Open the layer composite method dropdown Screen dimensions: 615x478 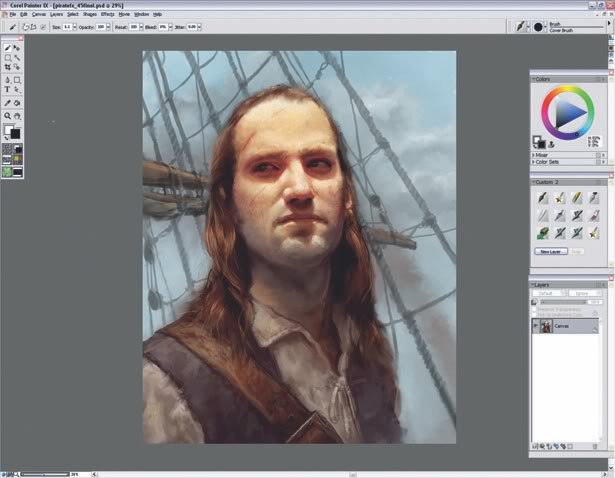tap(549, 293)
